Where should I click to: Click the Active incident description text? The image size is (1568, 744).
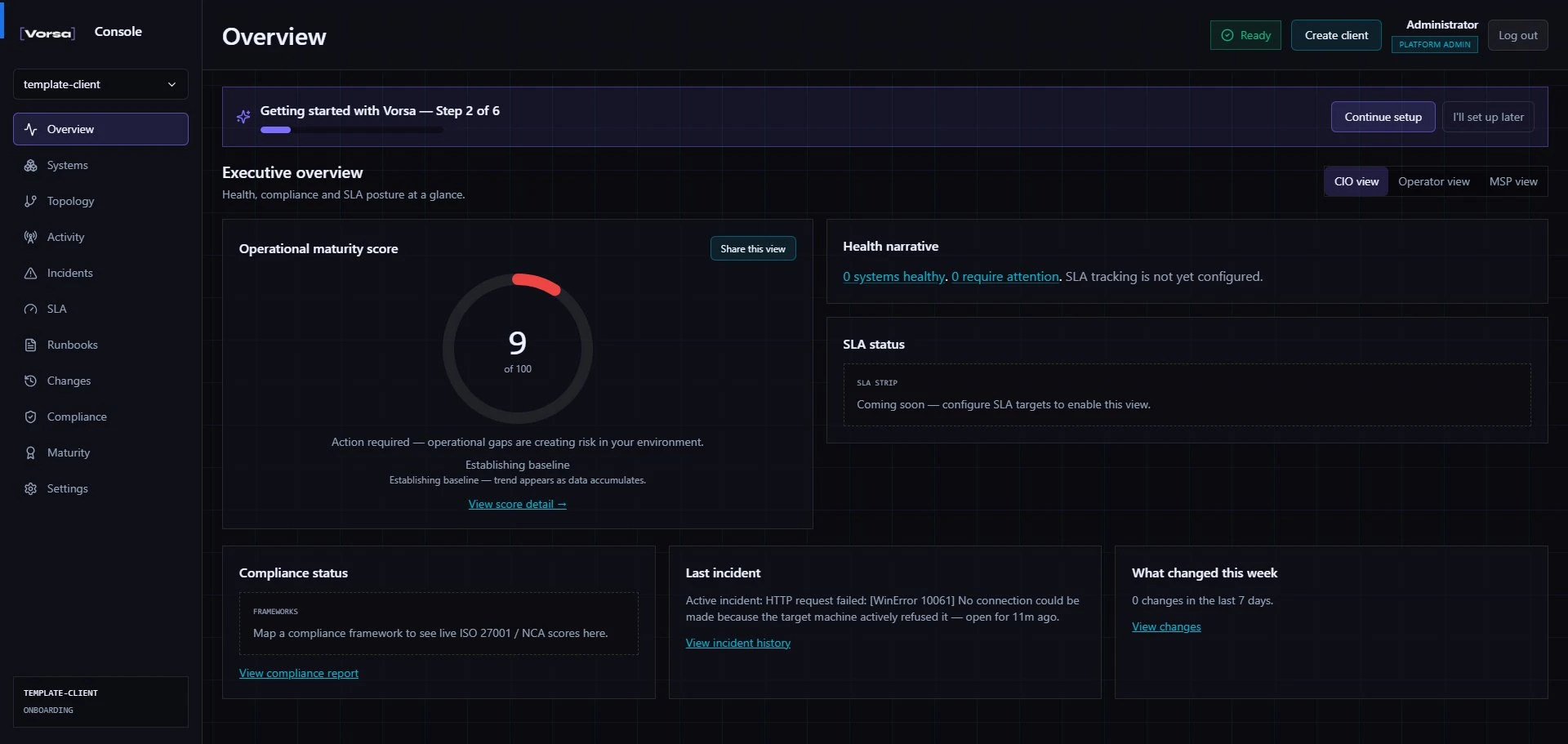click(882, 608)
